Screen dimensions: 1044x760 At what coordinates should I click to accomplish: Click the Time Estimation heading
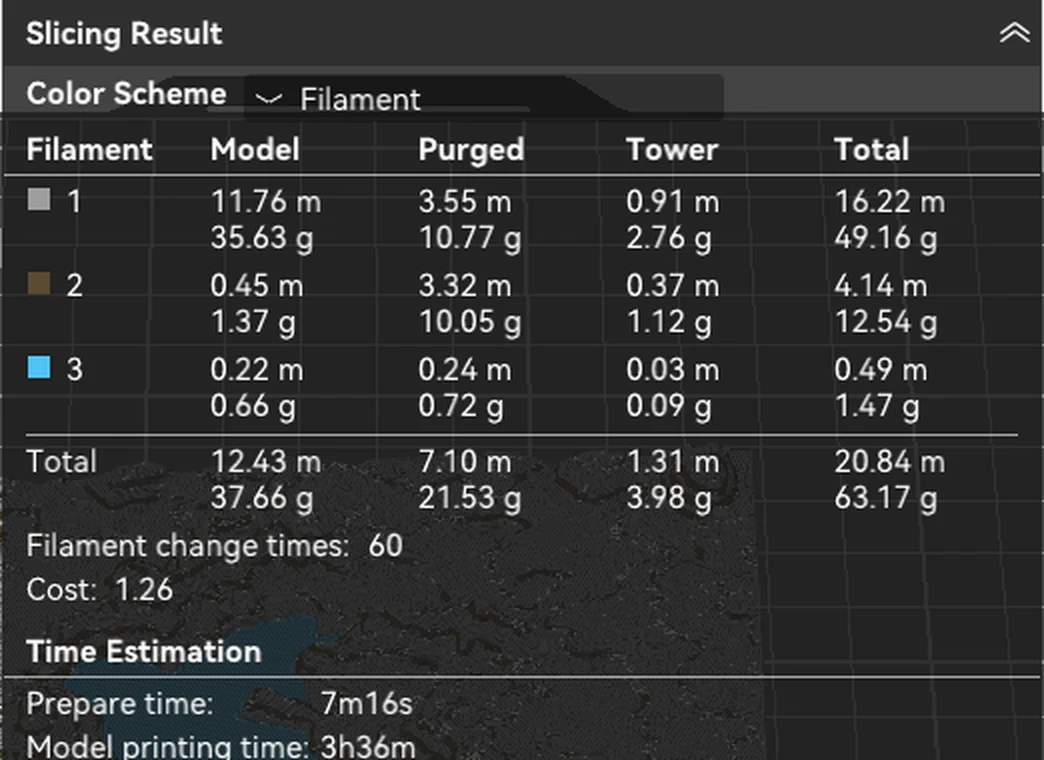pos(143,651)
